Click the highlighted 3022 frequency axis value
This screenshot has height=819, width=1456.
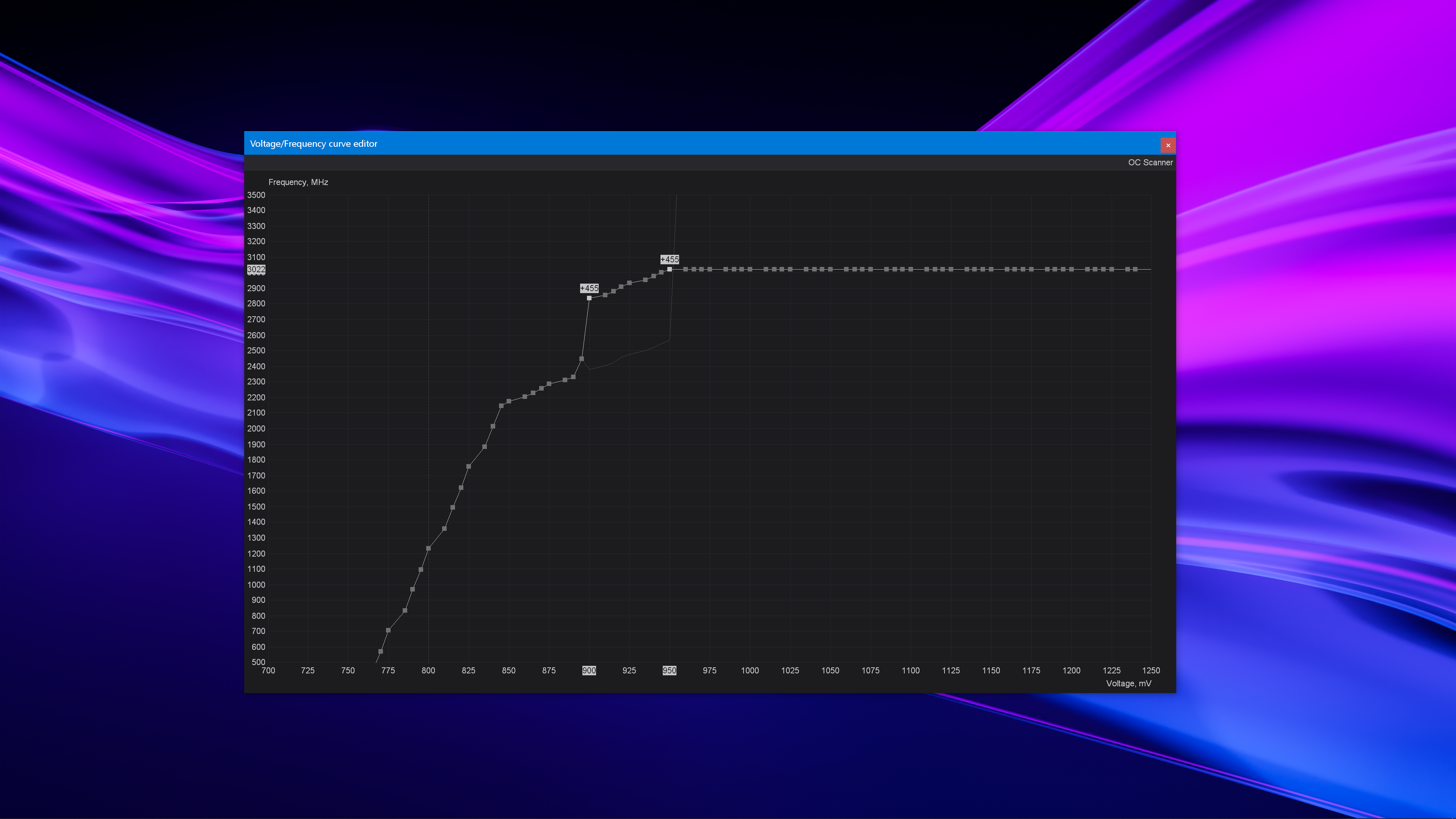pyautogui.click(x=256, y=270)
